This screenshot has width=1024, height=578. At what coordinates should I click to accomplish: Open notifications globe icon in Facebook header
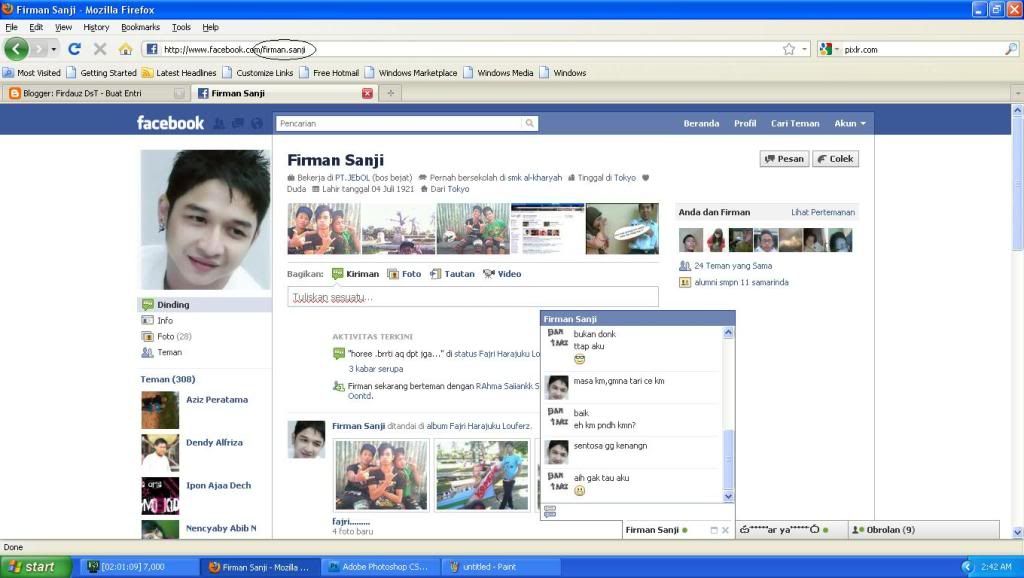coord(257,123)
